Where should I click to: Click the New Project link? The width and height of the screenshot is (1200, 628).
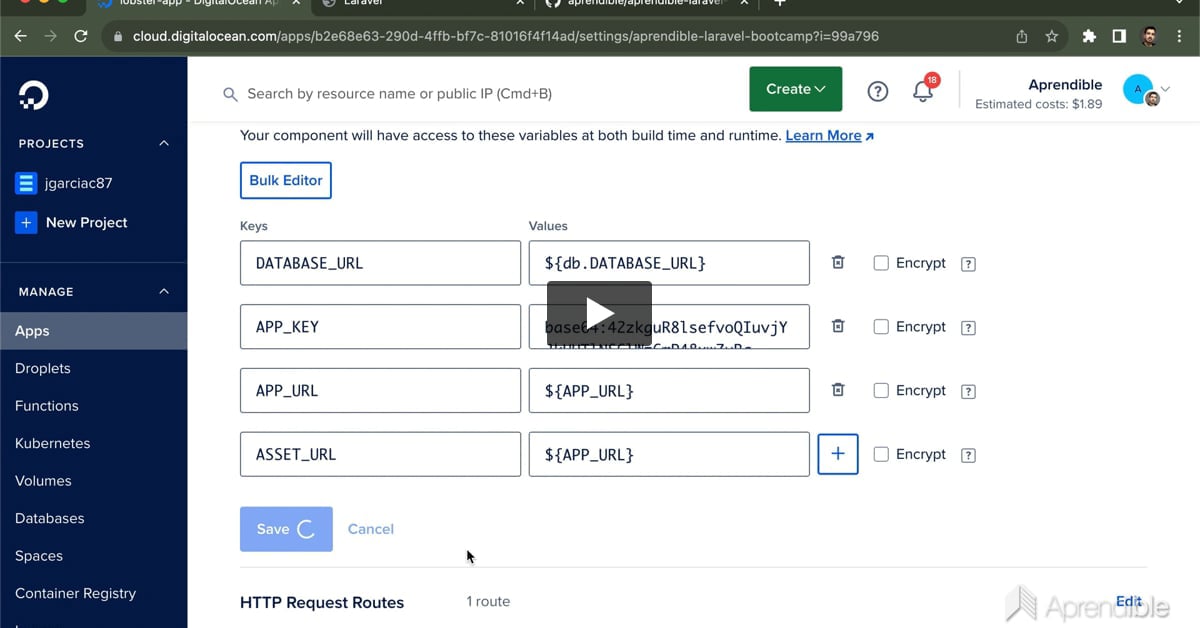tap(87, 222)
